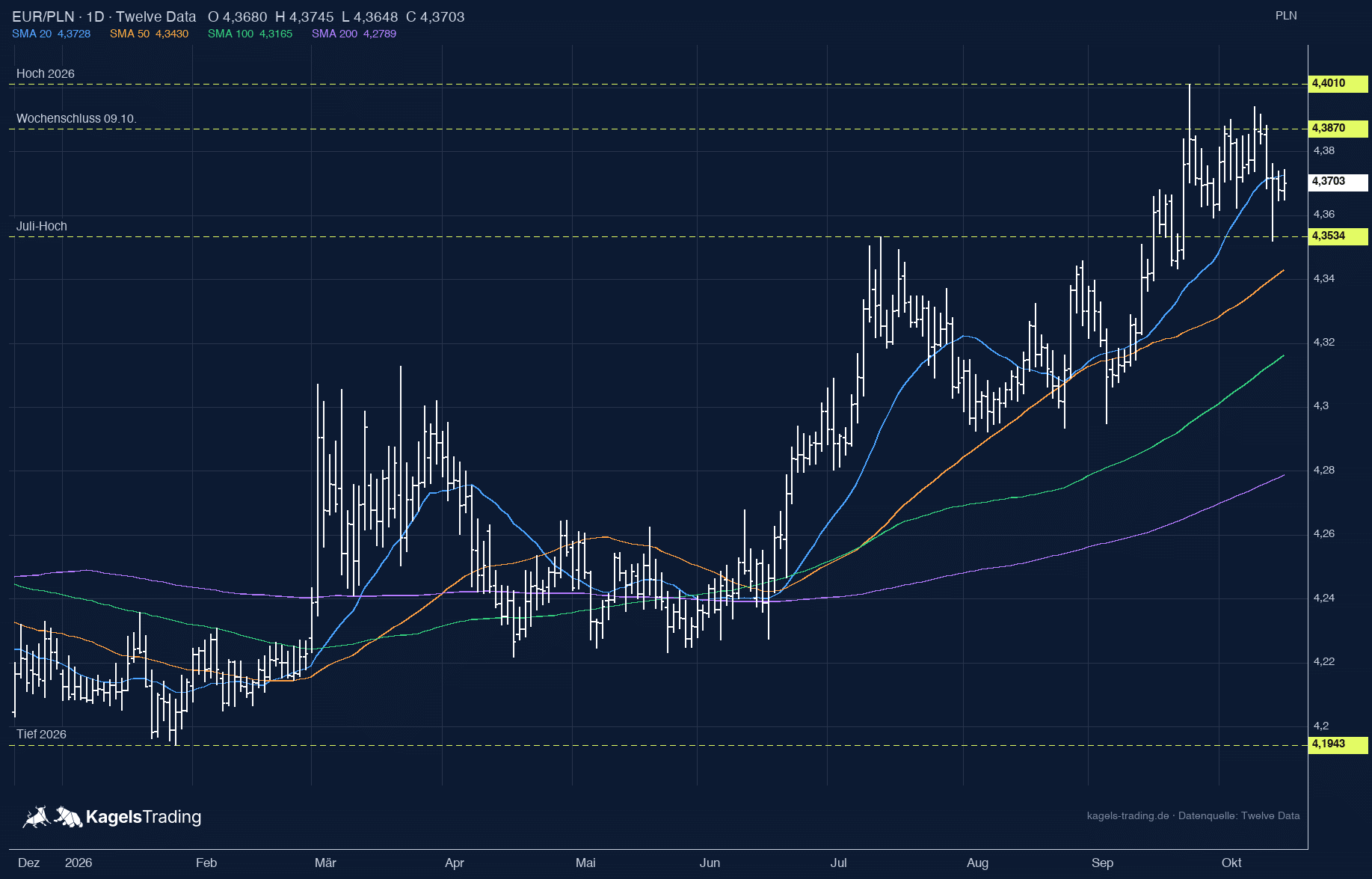Click the Juli-Hoch line label
The image size is (1372, 879).
point(42,226)
